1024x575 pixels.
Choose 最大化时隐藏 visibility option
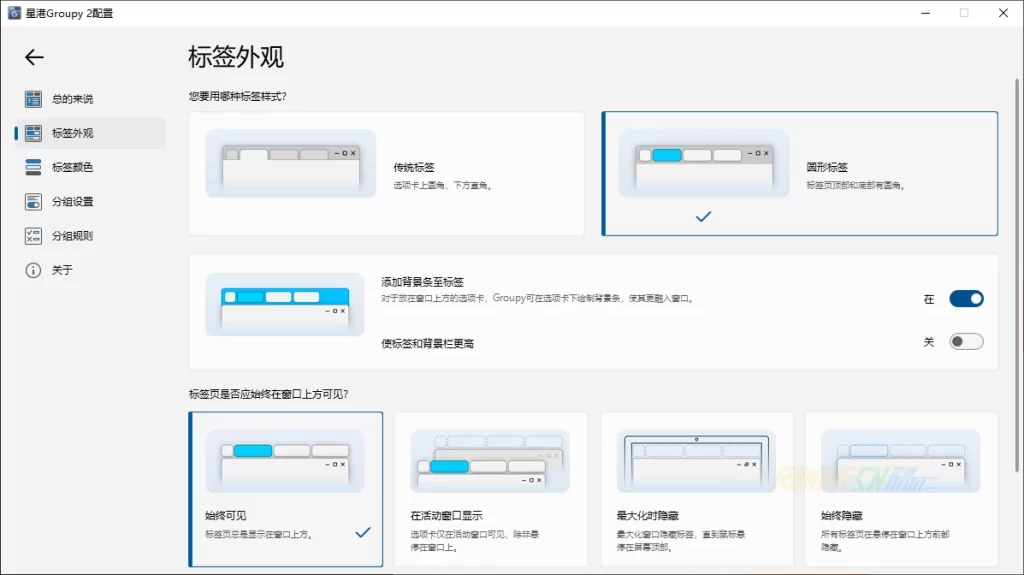click(x=696, y=489)
